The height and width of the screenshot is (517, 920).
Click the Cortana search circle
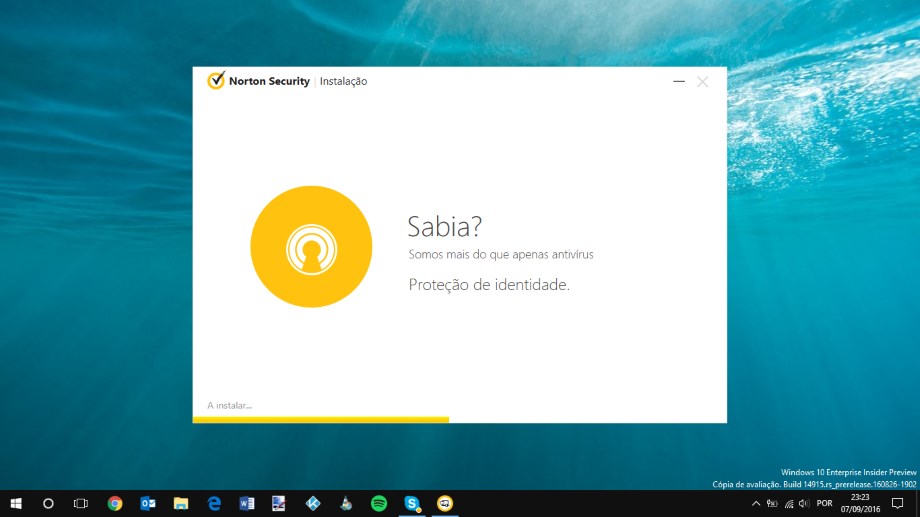point(48,503)
